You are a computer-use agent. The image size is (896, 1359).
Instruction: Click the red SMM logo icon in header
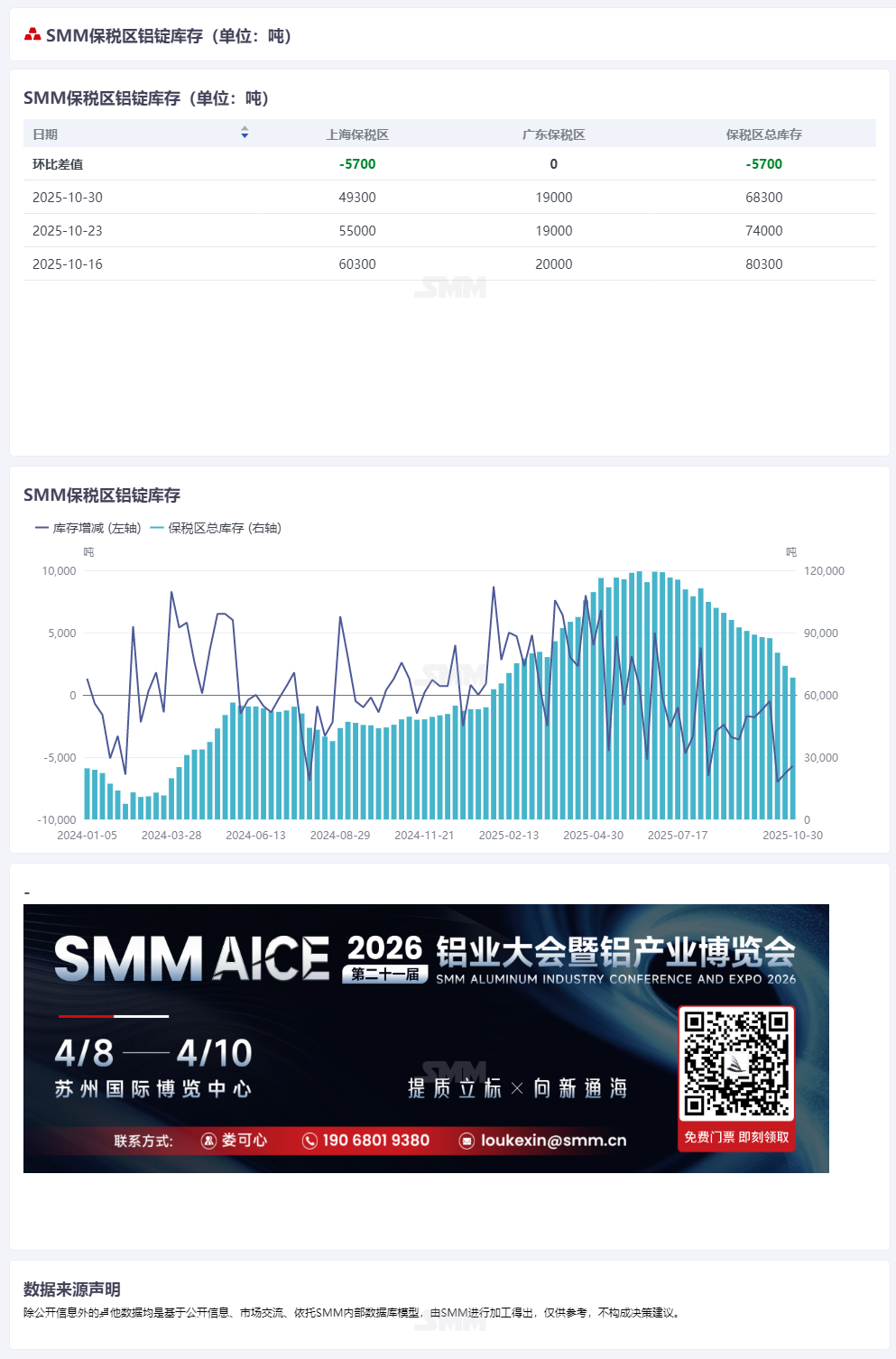pyautogui.click(x=32, y=35)
